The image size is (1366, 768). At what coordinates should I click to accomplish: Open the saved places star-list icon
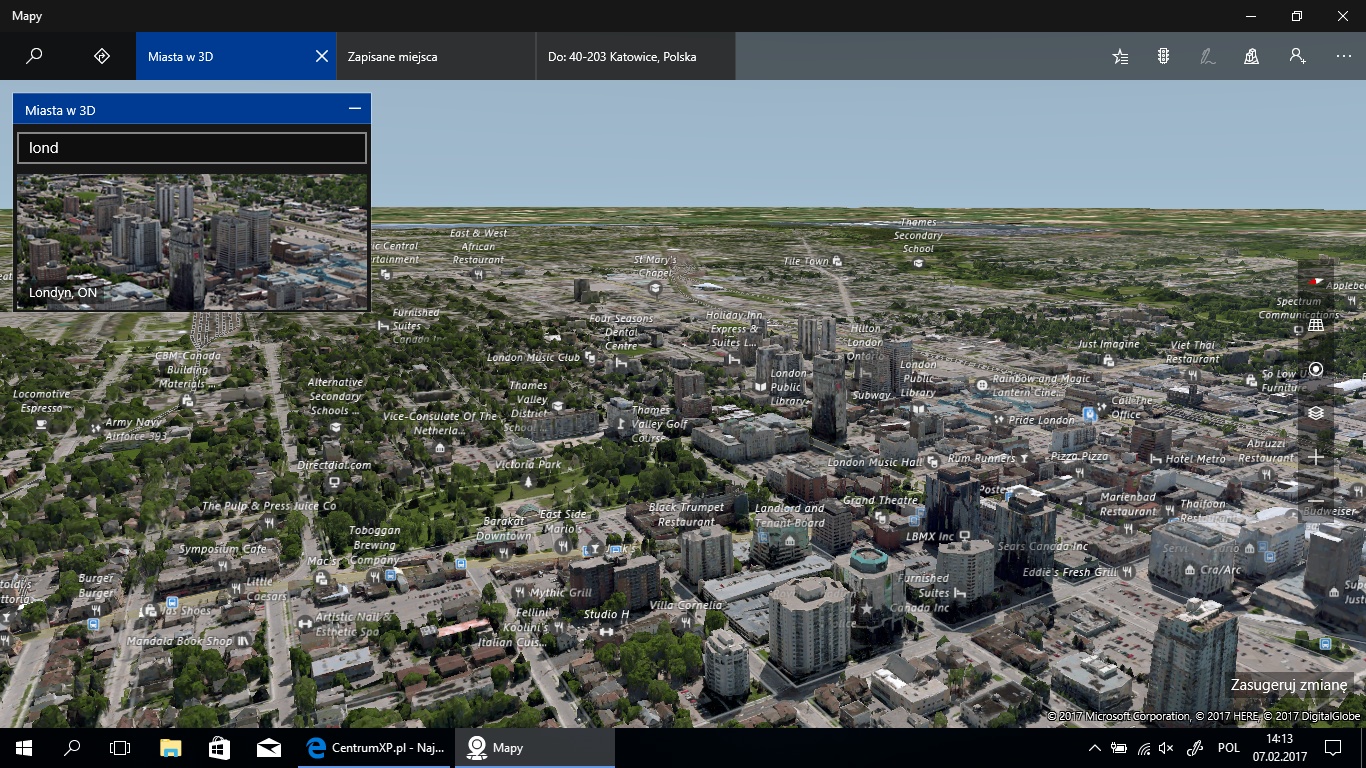tap(1120, 57)
